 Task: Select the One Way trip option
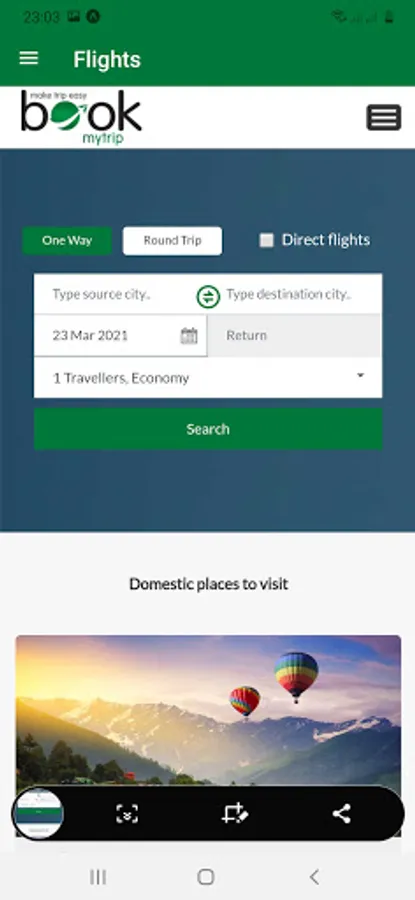(x=67, y=240)
